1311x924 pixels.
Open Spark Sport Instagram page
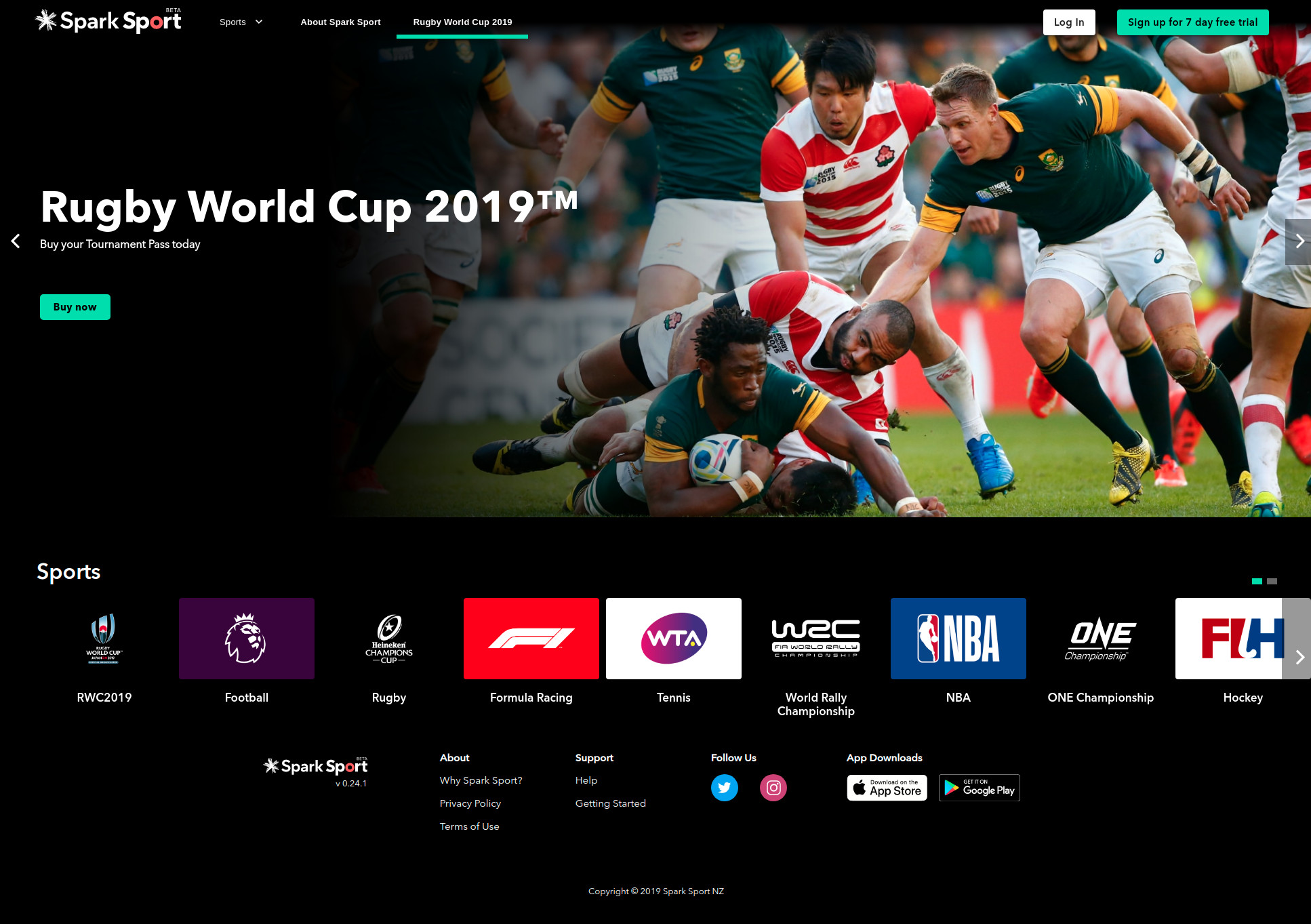pyautogui.click(x=773, y=788)
